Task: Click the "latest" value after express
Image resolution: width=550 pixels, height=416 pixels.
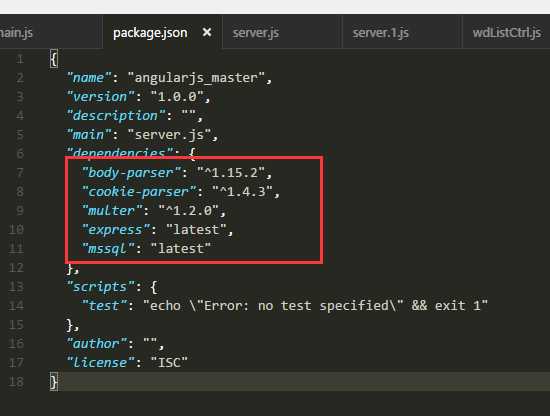Action: tap(196, 230)
